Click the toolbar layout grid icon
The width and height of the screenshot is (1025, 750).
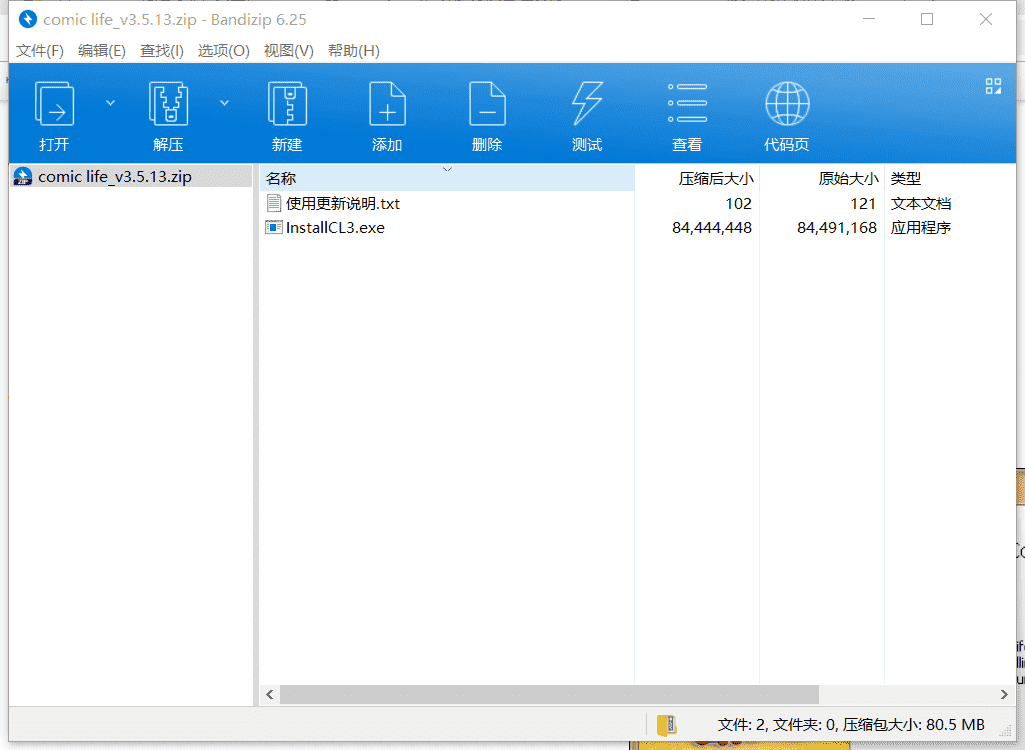993,86
